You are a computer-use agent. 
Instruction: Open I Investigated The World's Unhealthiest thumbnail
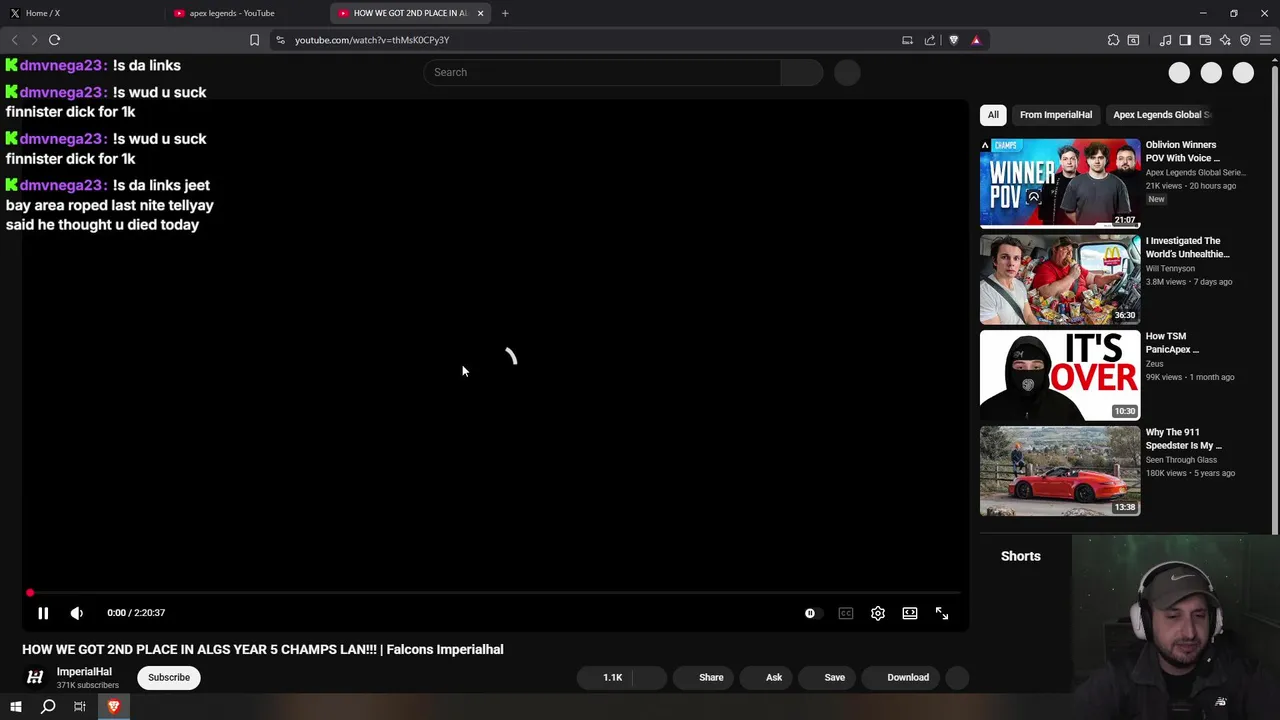[x=1060, y=279]
